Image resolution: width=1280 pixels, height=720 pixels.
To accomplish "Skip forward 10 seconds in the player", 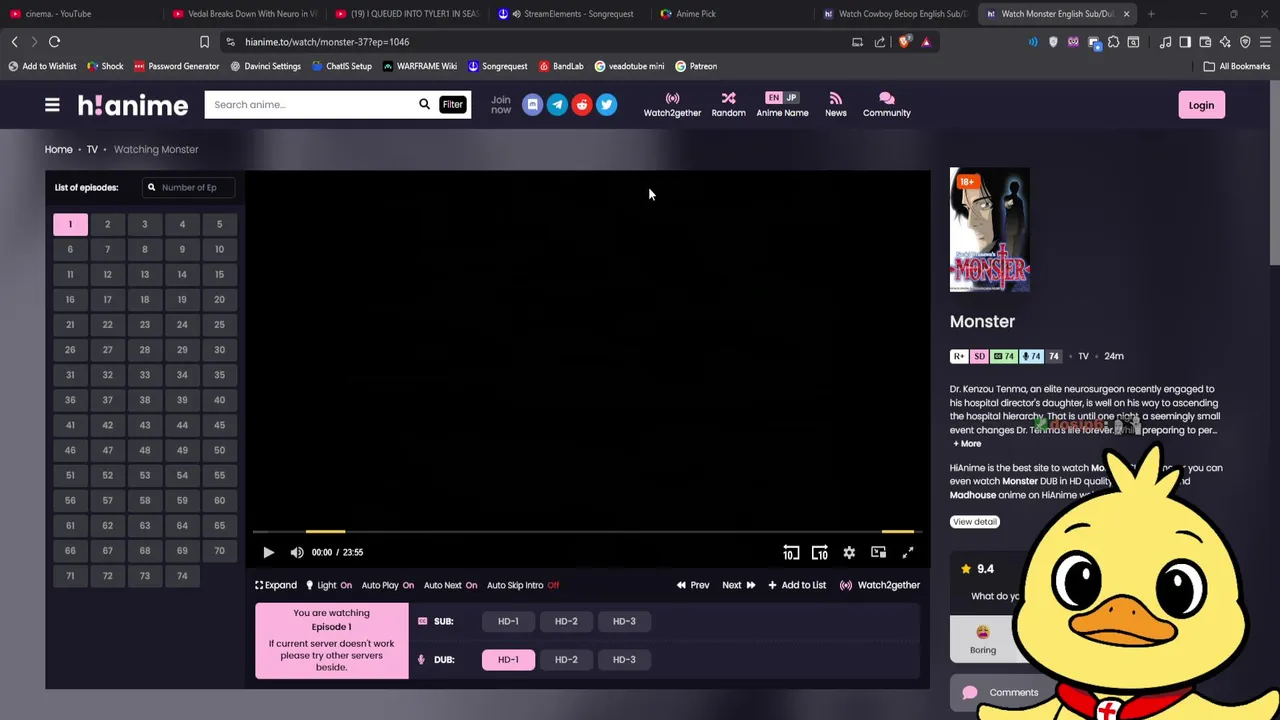I will tap(820, 552).
